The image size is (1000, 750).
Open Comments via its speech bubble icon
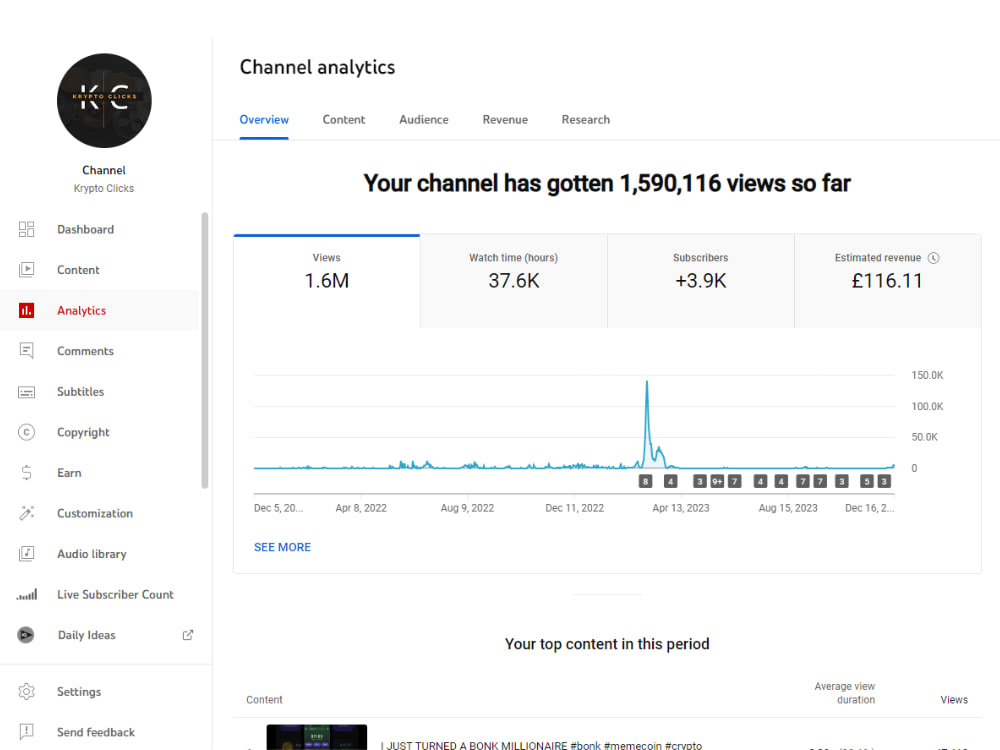(26, 351)
